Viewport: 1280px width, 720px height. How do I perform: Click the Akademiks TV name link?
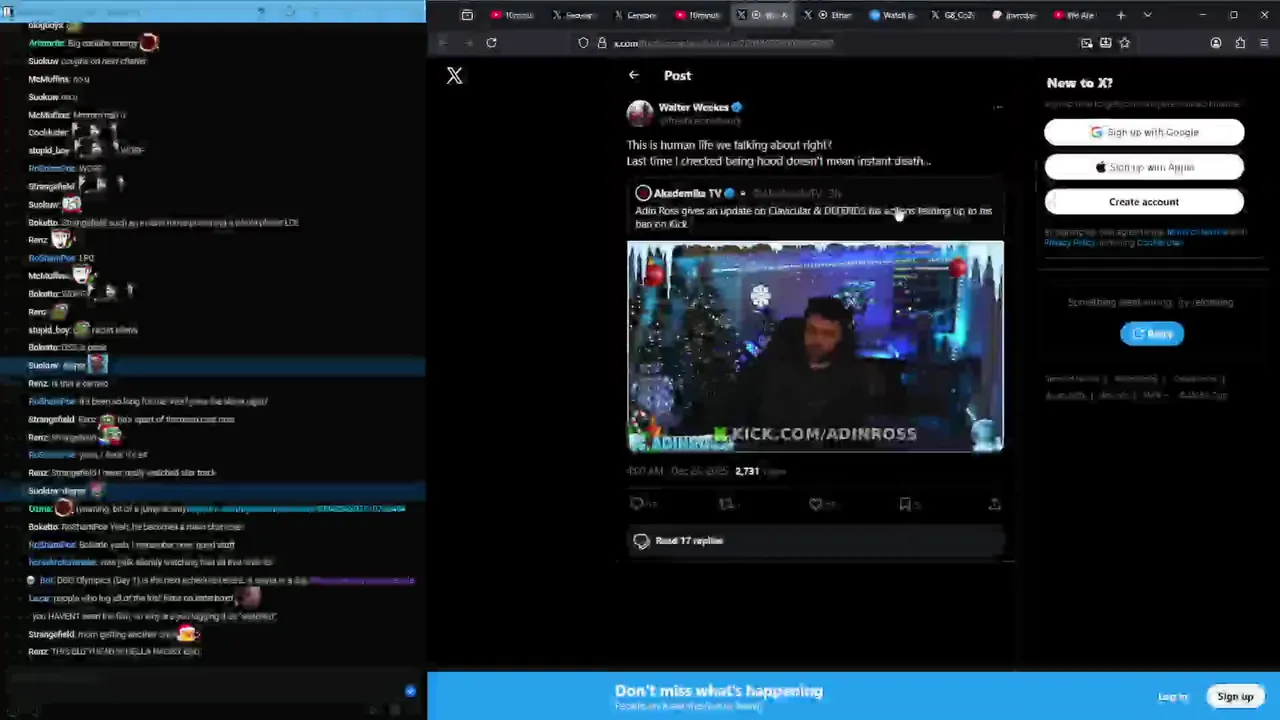tap(687, 193)
